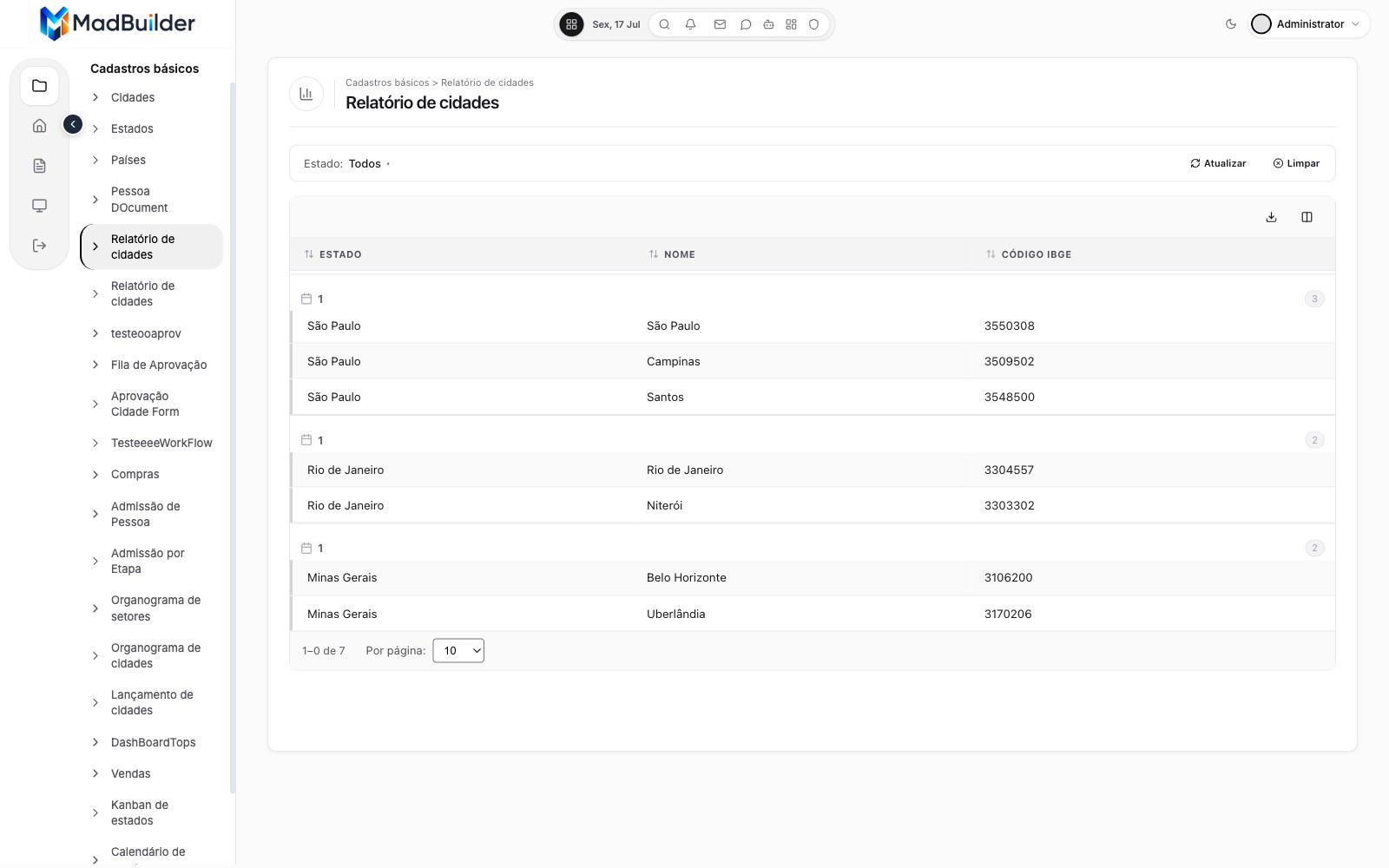Click the Atualizar button
The height and width of the screenshot is (868, 1389).
coord(1218,163)
